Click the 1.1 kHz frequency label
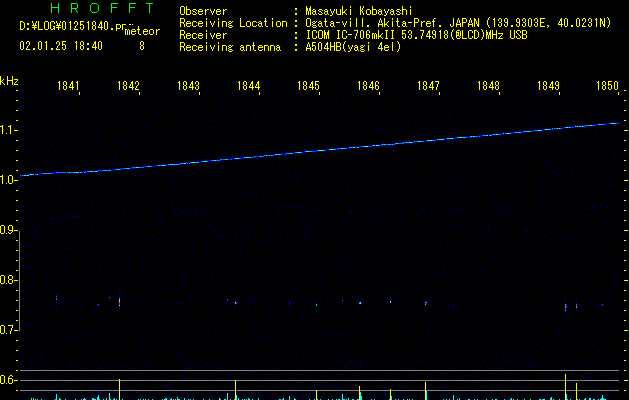 coord(8,130)
